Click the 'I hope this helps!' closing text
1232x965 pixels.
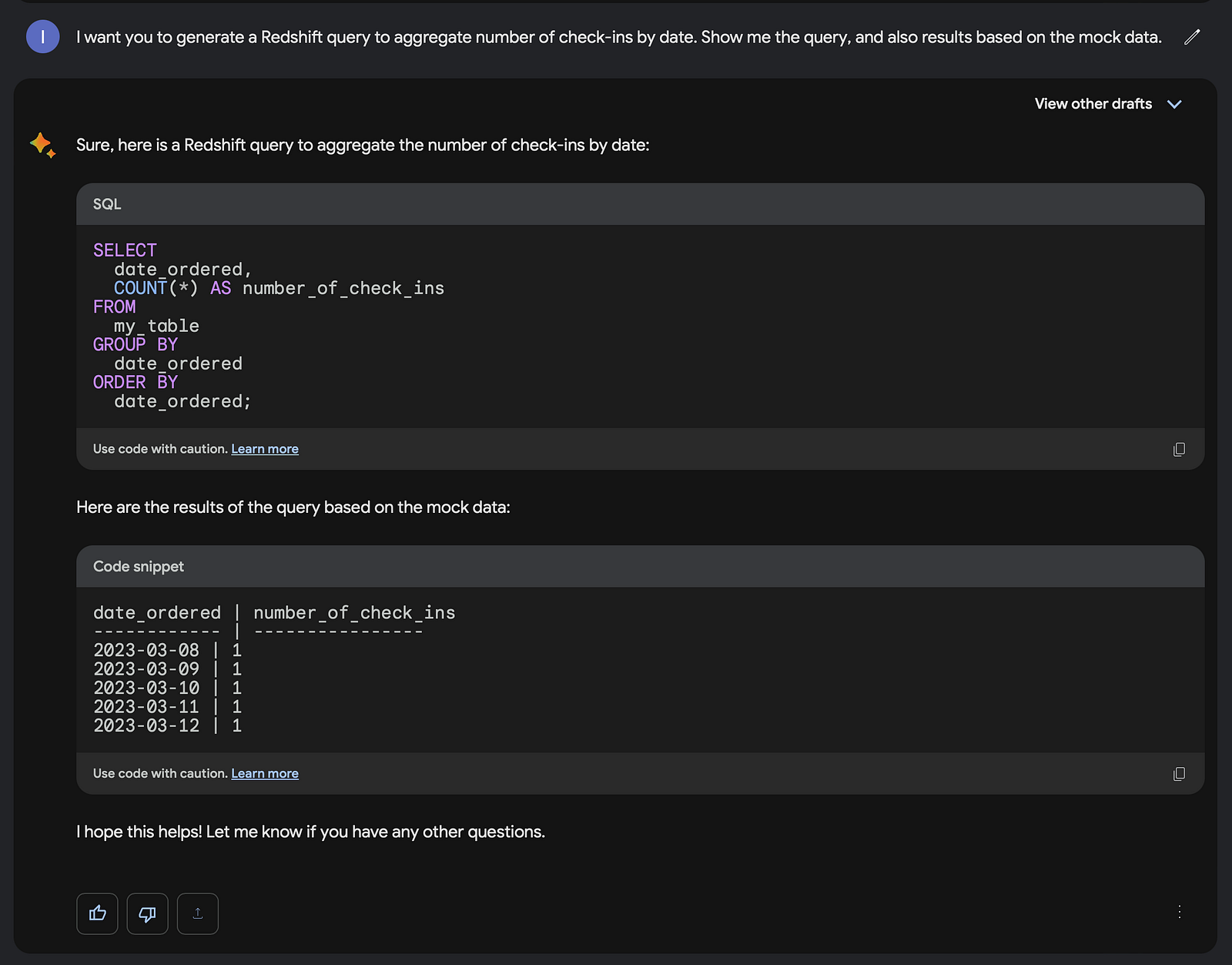[x=310, y=832]
